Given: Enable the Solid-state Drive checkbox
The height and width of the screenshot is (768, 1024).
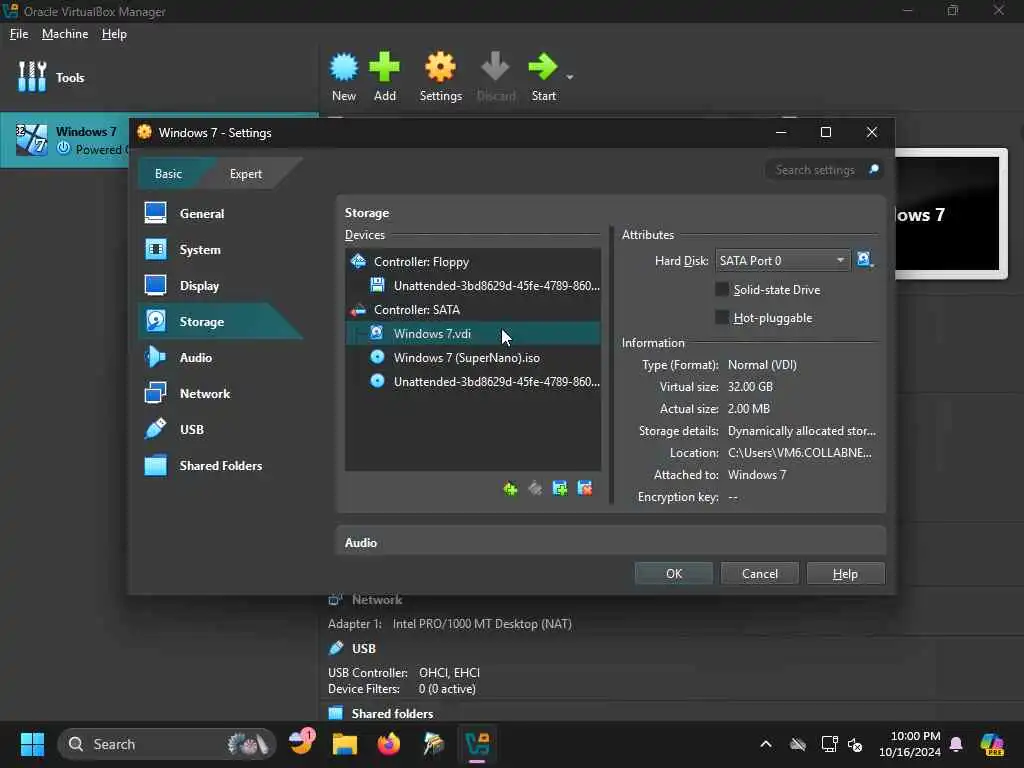Looking at the screenshot, I should 722,289.
